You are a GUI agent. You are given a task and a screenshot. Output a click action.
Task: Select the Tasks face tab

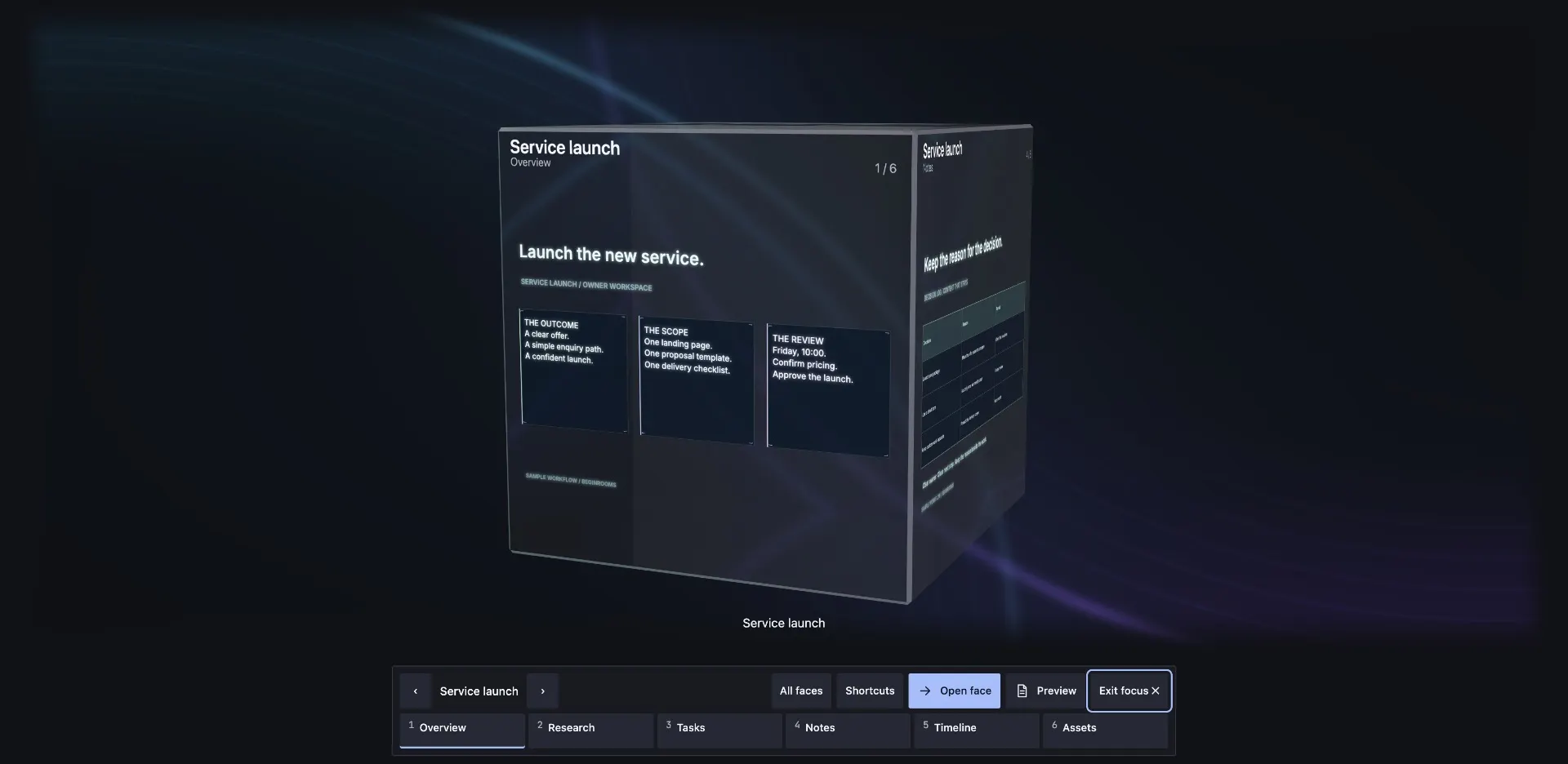point(719,730)
